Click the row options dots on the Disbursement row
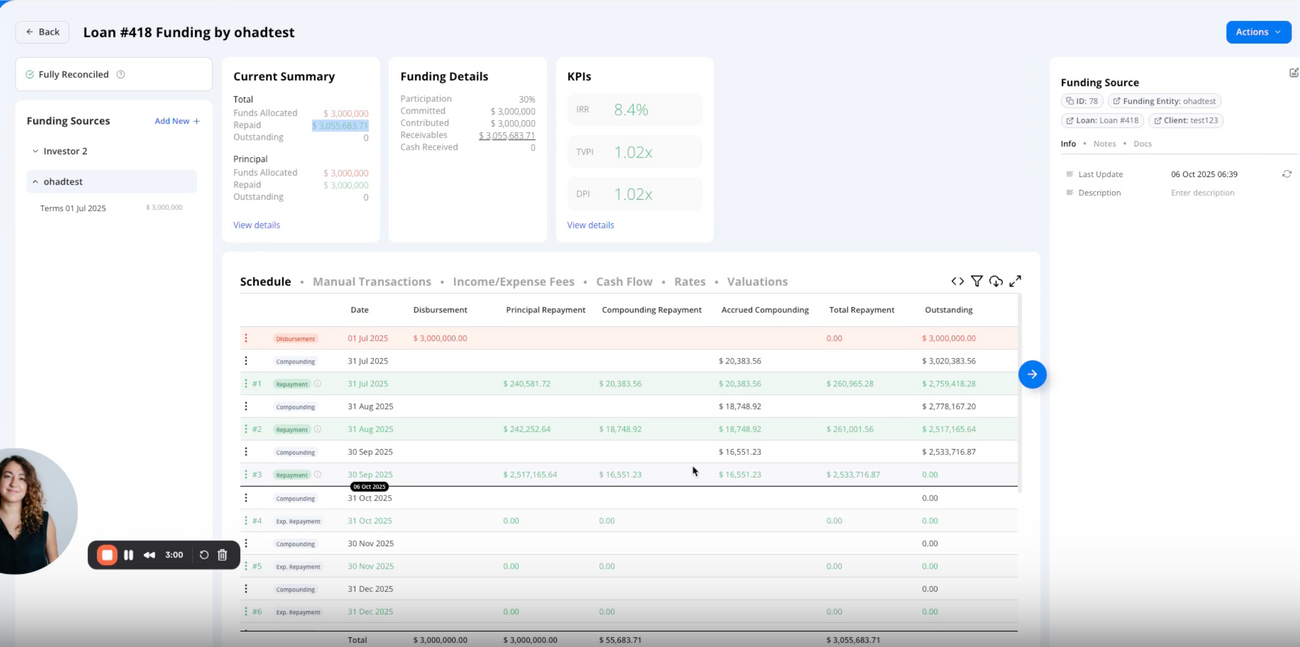This screenshot has width=1300, height=647. pos(246,338)
